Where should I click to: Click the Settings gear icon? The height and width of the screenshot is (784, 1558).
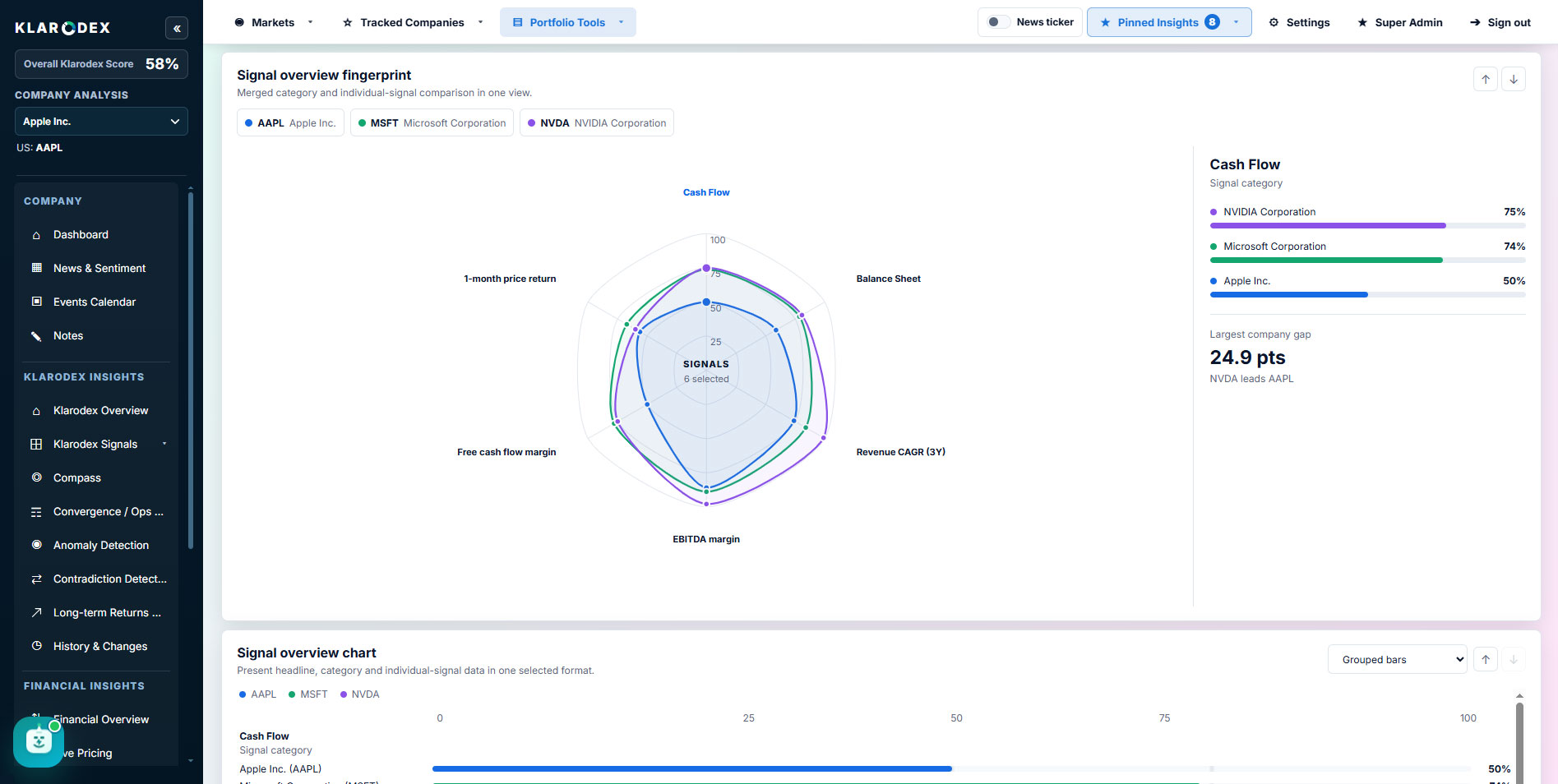pyautogui.click(x=1274, y=22)
